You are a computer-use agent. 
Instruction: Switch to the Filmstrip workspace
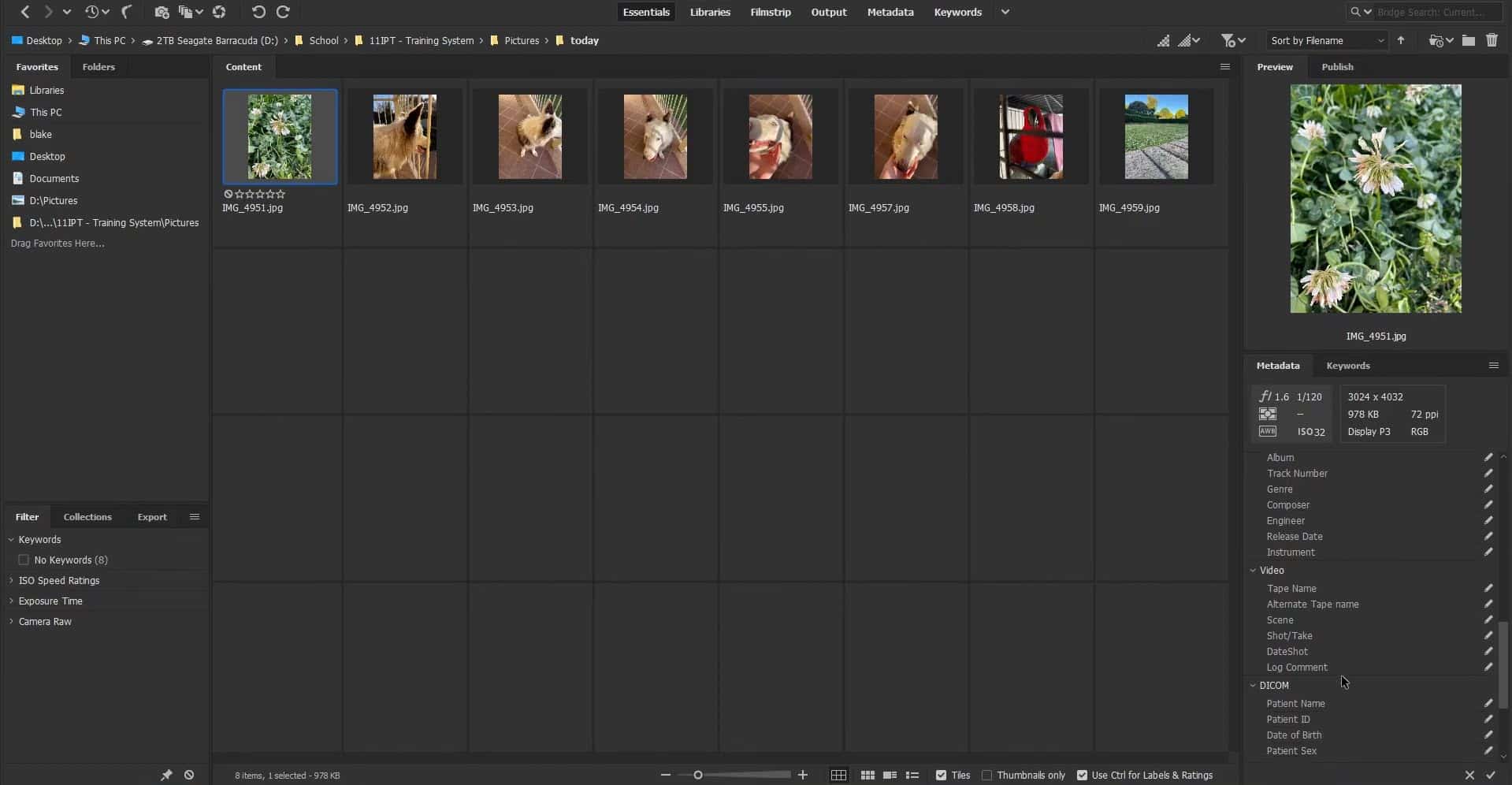pyautogui.click(x=770, y=12)
